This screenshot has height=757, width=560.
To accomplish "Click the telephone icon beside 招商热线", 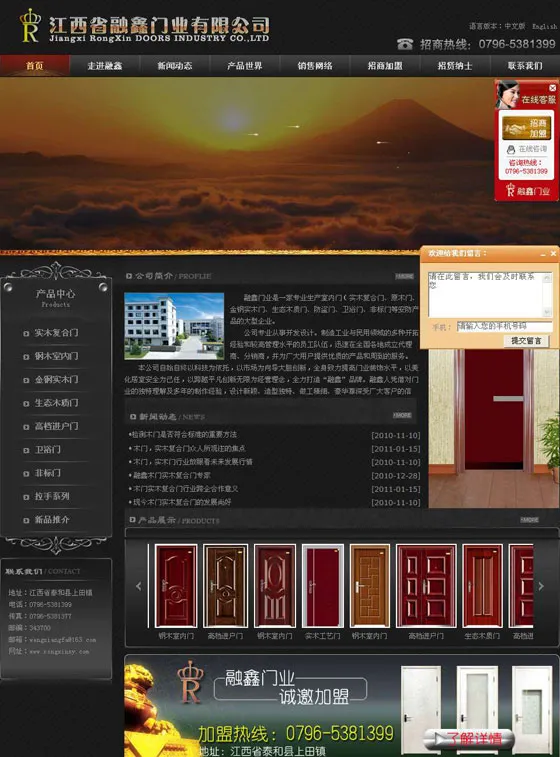I will pyautogui.click(x=405, y=44).
